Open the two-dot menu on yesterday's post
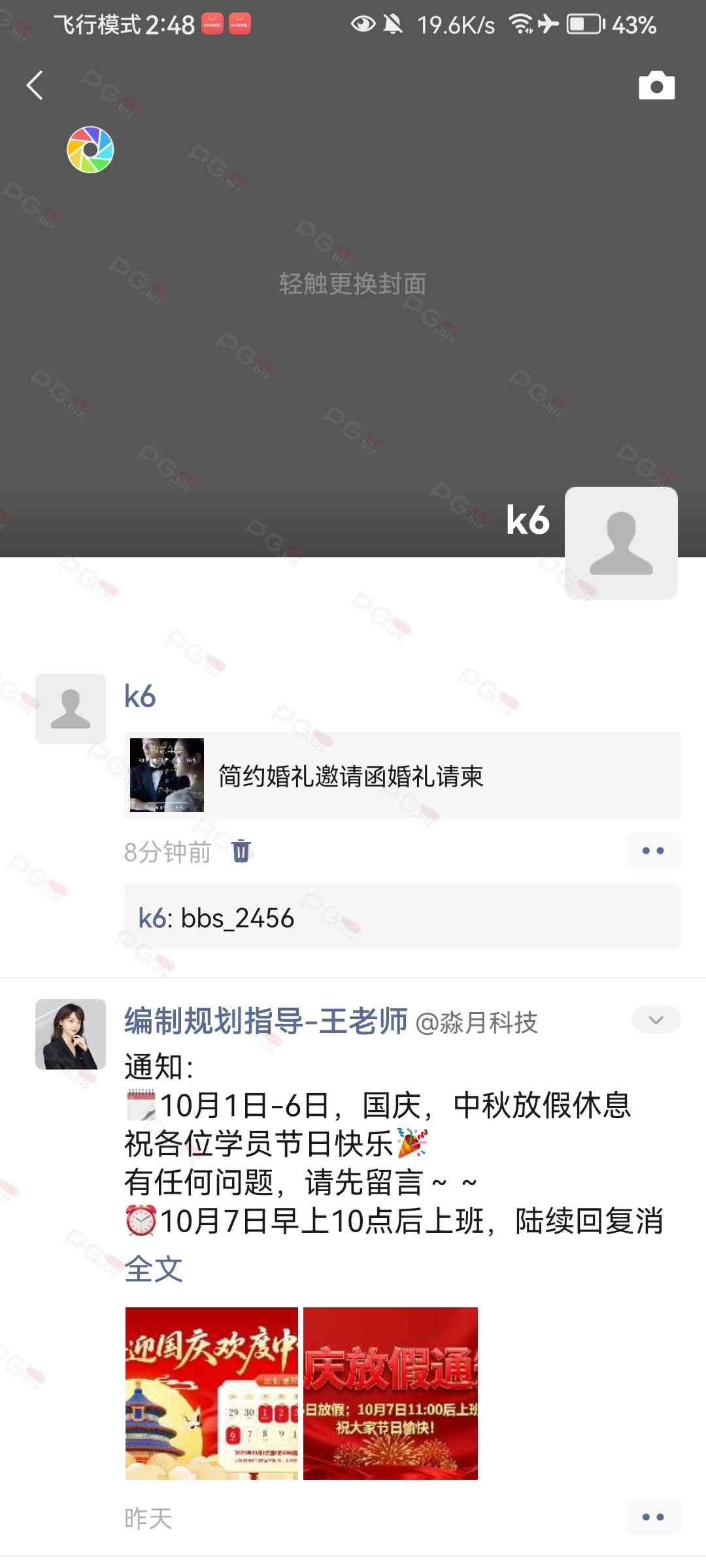This screenshot has width=706, height=1568. (x=653, y=1517)
